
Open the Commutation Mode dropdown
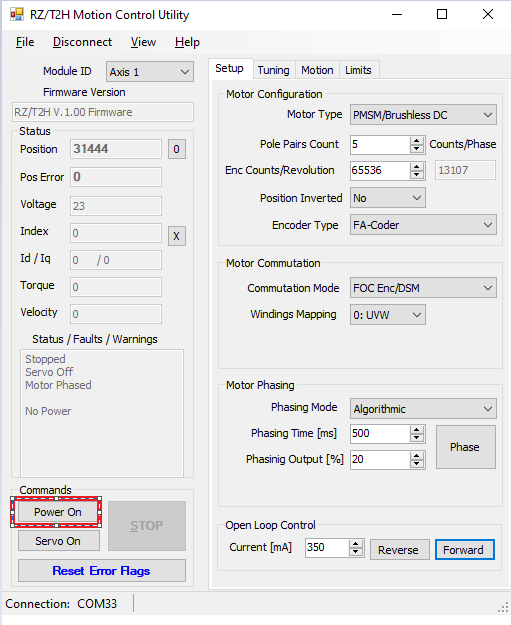pyautogui.click(x=423, y=288)
